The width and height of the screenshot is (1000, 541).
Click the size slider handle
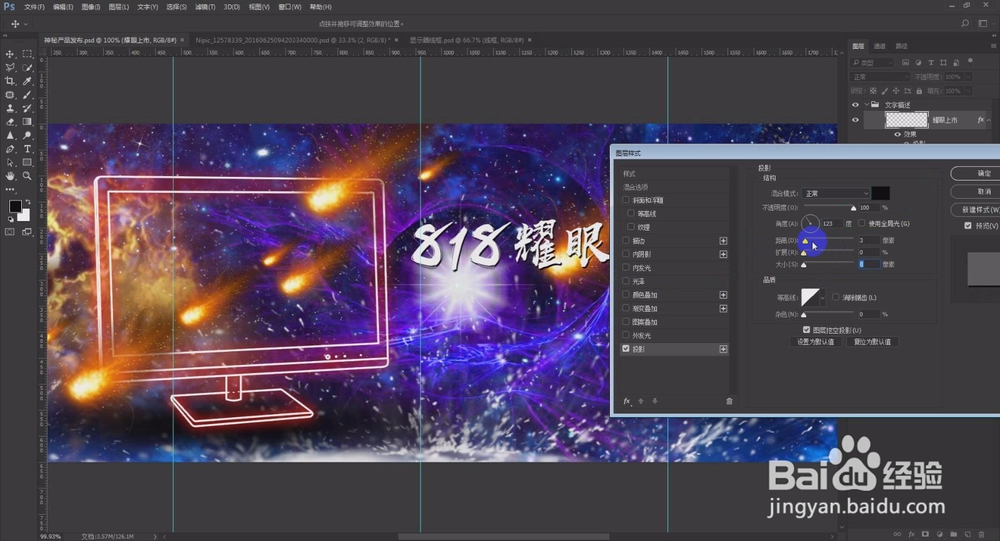pos(804,265)
